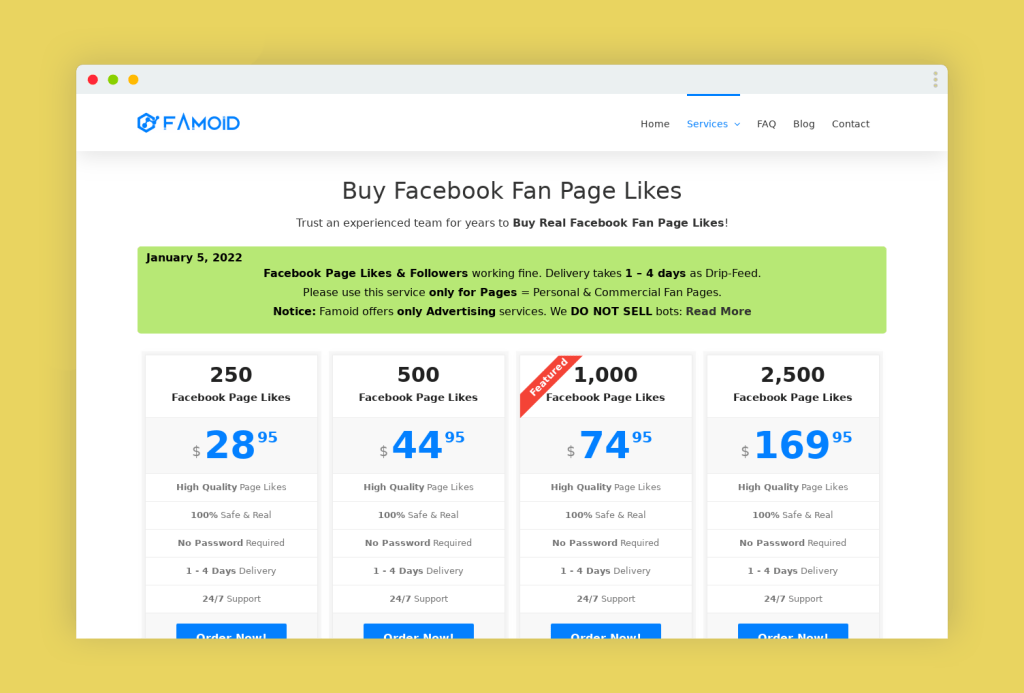Click 1 - 4 Days Delivery in 500 card

[419, 571]
